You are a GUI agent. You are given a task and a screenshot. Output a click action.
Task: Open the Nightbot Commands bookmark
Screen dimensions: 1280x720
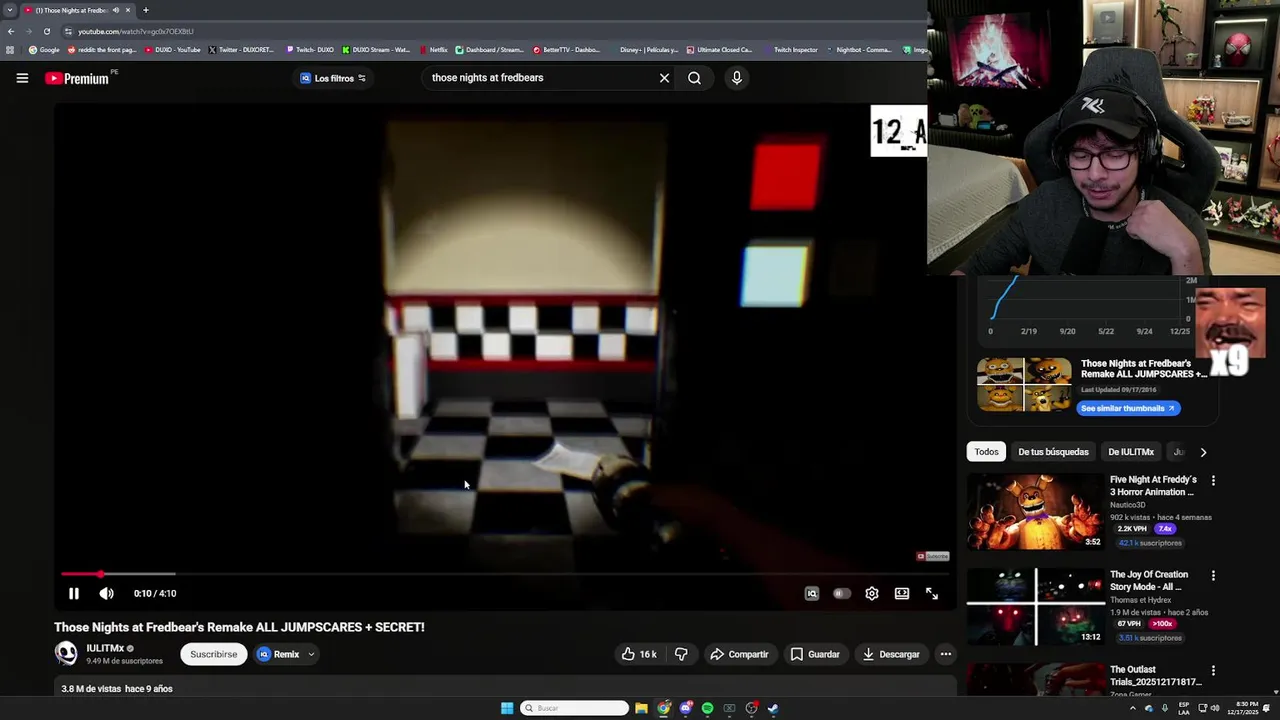point(859,49)
